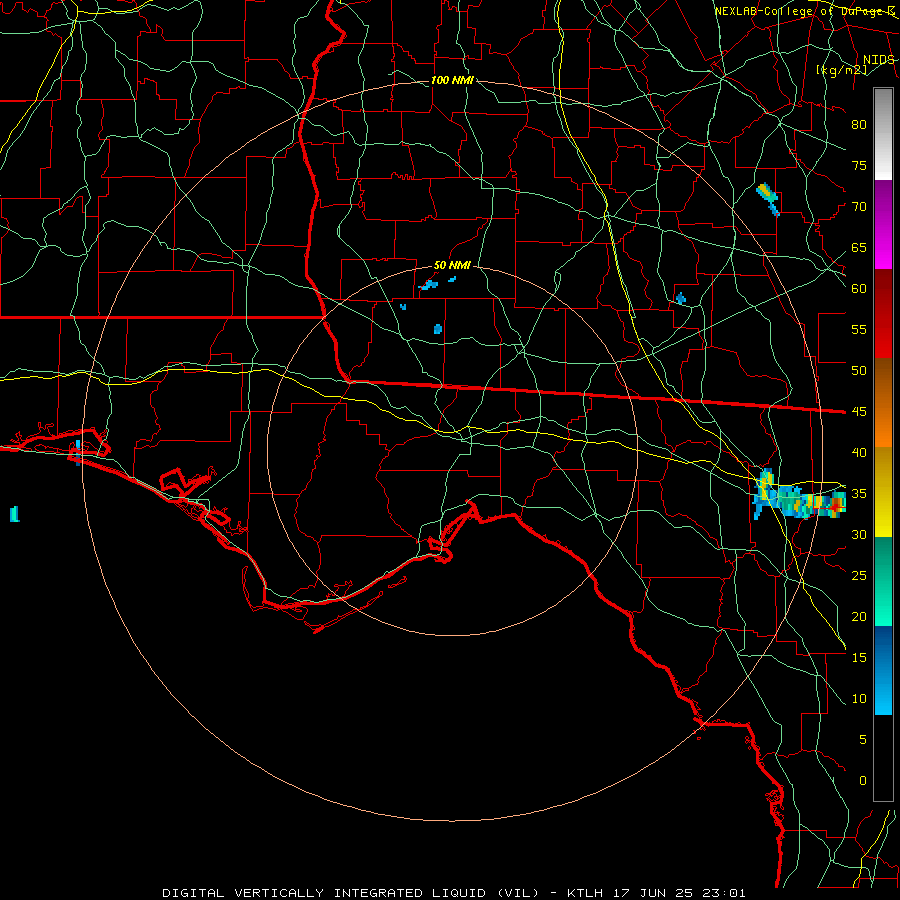The width and height of the screenshot is (900, 900).
Task: Click the [kg/m2] units label
Action: click(x=841, y=70)
